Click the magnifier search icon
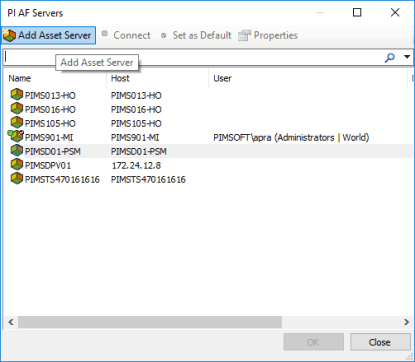 (x=390, y=57)
